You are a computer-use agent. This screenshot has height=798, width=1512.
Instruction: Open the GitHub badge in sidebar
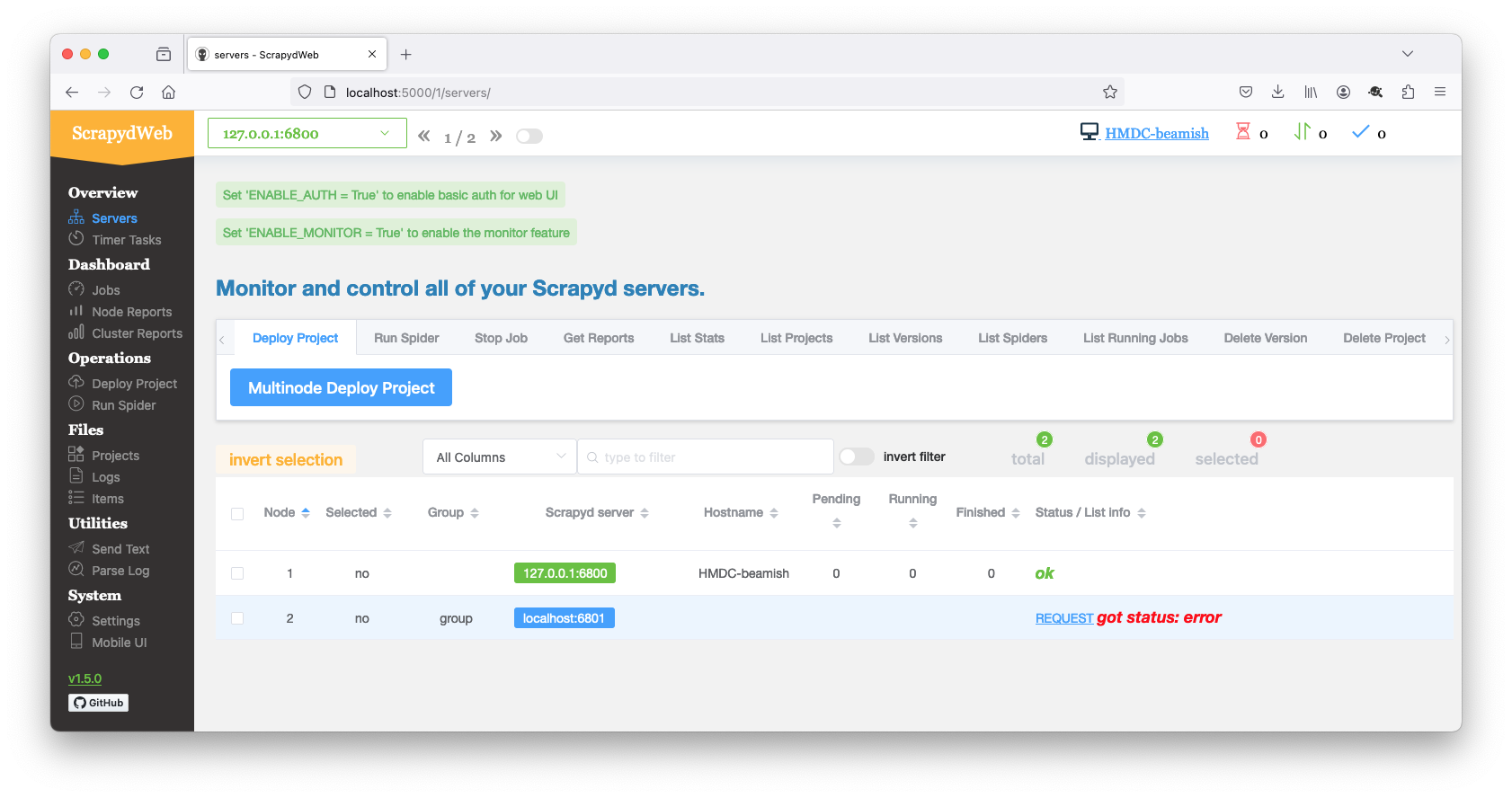point(99,703)
